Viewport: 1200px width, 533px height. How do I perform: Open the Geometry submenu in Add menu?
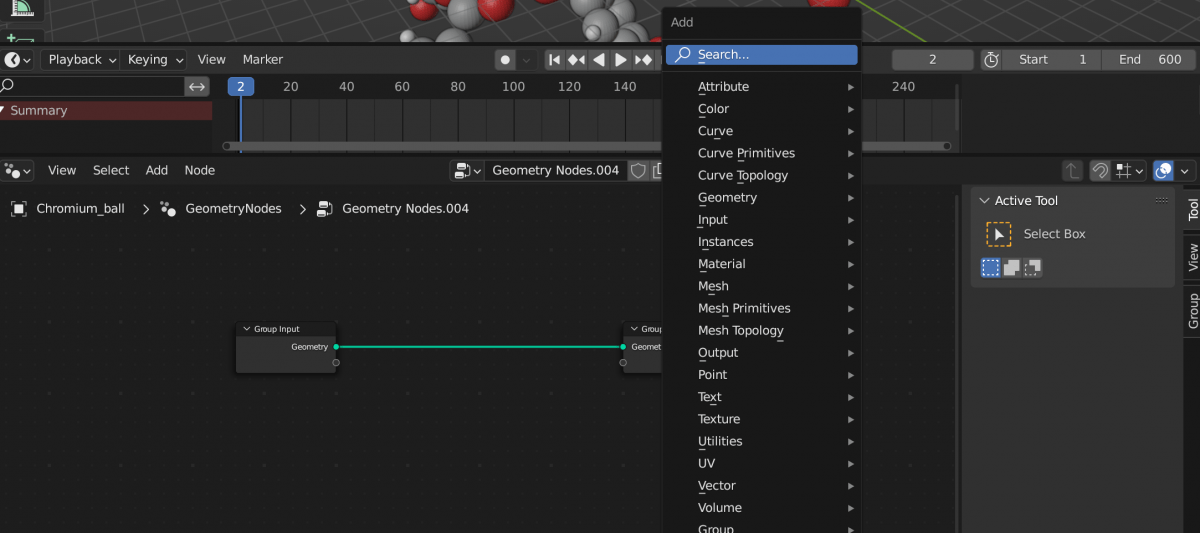(761, 198)
